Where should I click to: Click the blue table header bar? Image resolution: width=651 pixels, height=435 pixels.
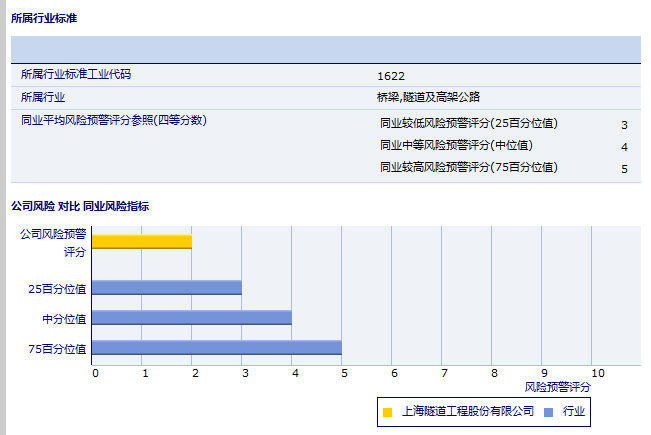click(325, 48)
